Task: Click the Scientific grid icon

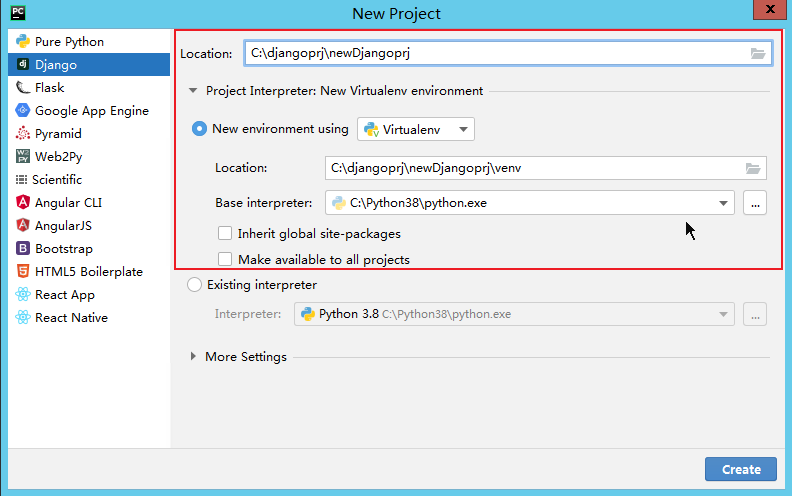Action: pyautogui.click(x=21, y=179)
